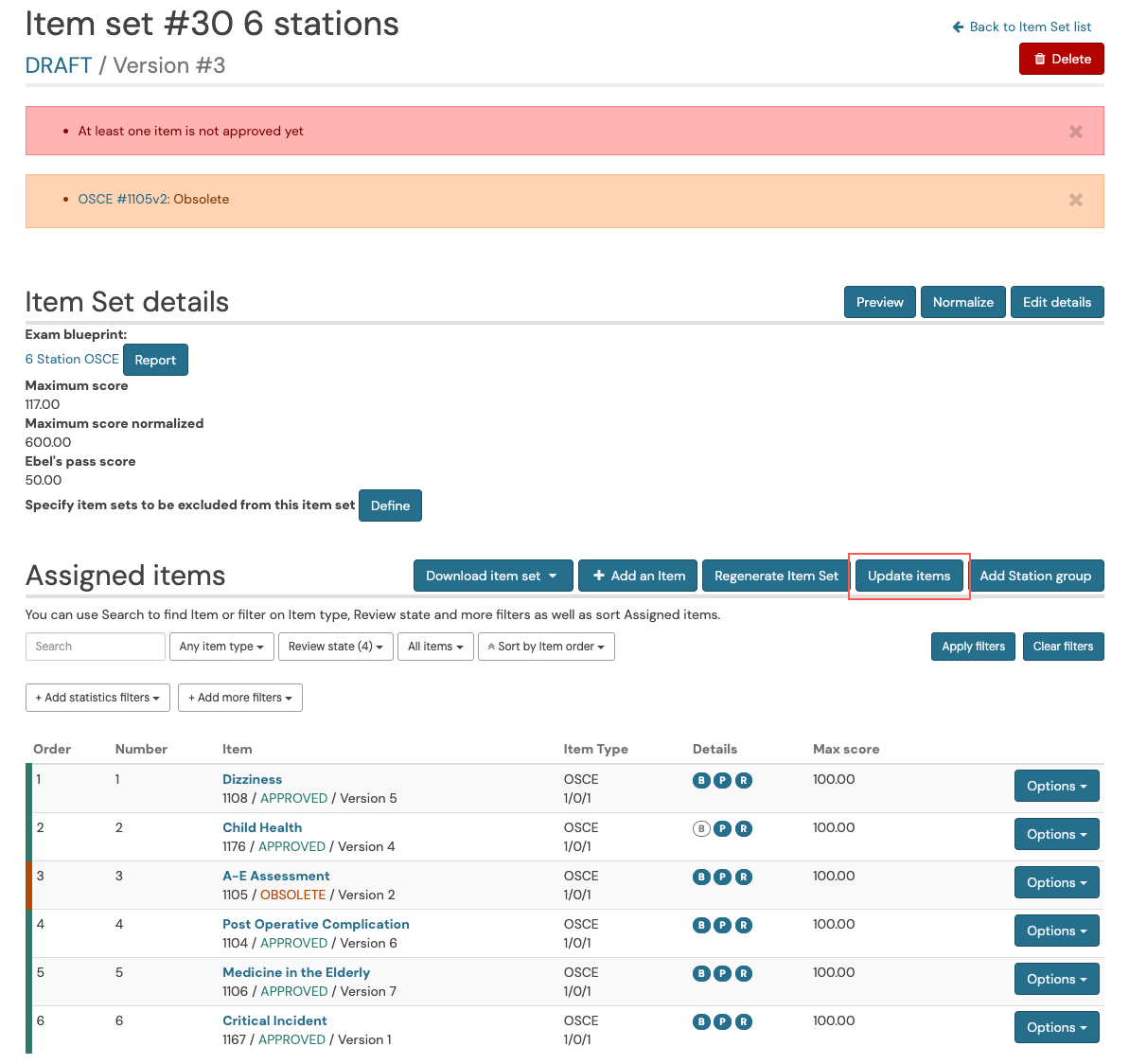Open the Download item set dropdown
The height and width of the screenshot is (1064, 1129).
click(x=493, y=576)
